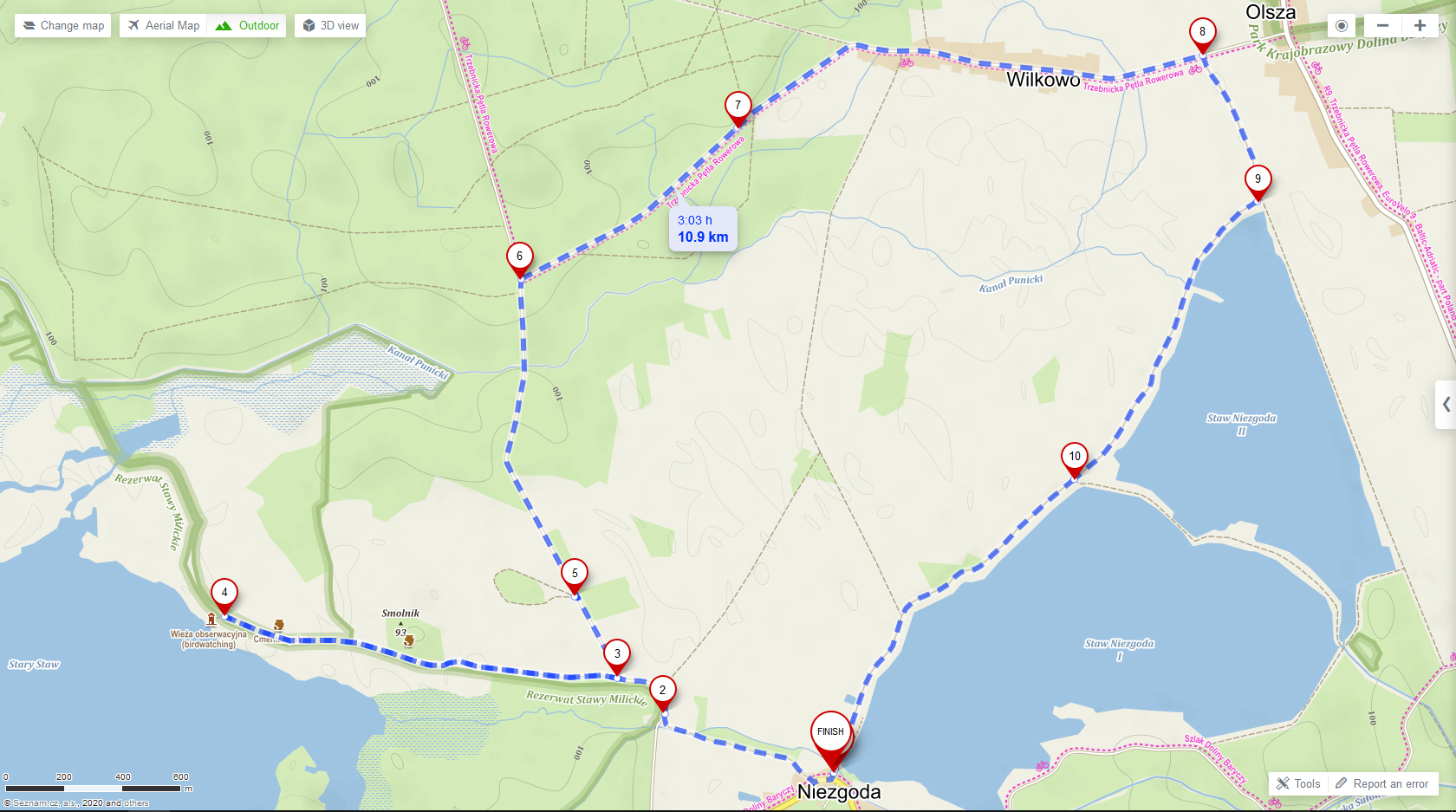Open the Seznam.cz copyright link
The width and height of the screenshot is (1456, 812).
pos(76,802)
